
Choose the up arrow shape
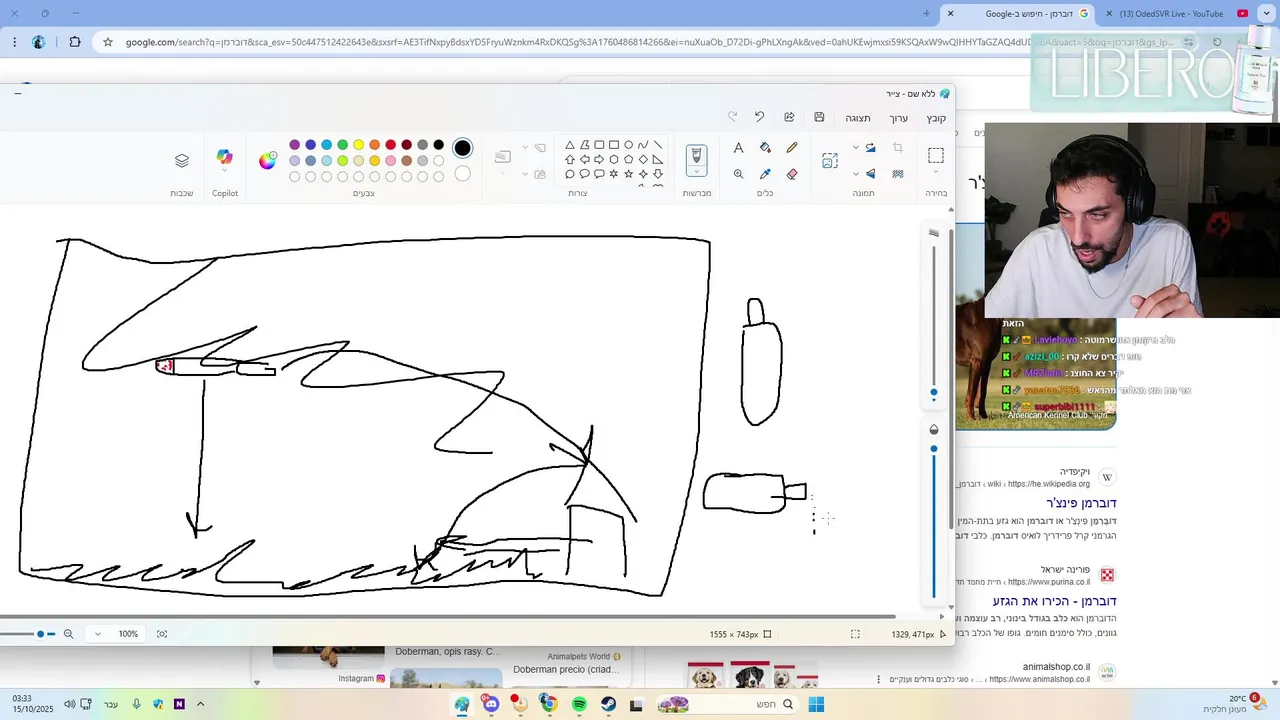pos(570,159)
